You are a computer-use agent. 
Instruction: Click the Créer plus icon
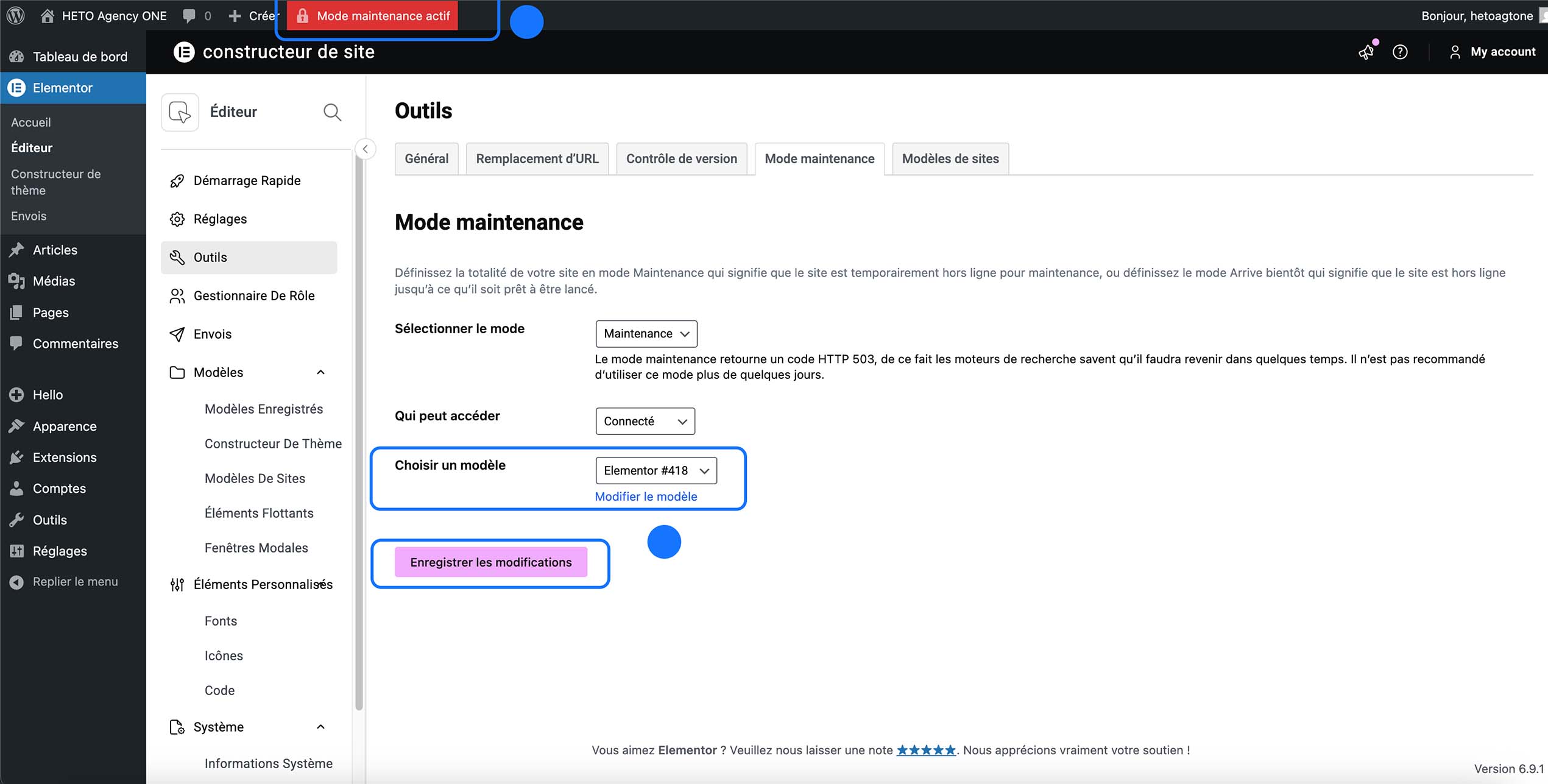tap(233, 15)
